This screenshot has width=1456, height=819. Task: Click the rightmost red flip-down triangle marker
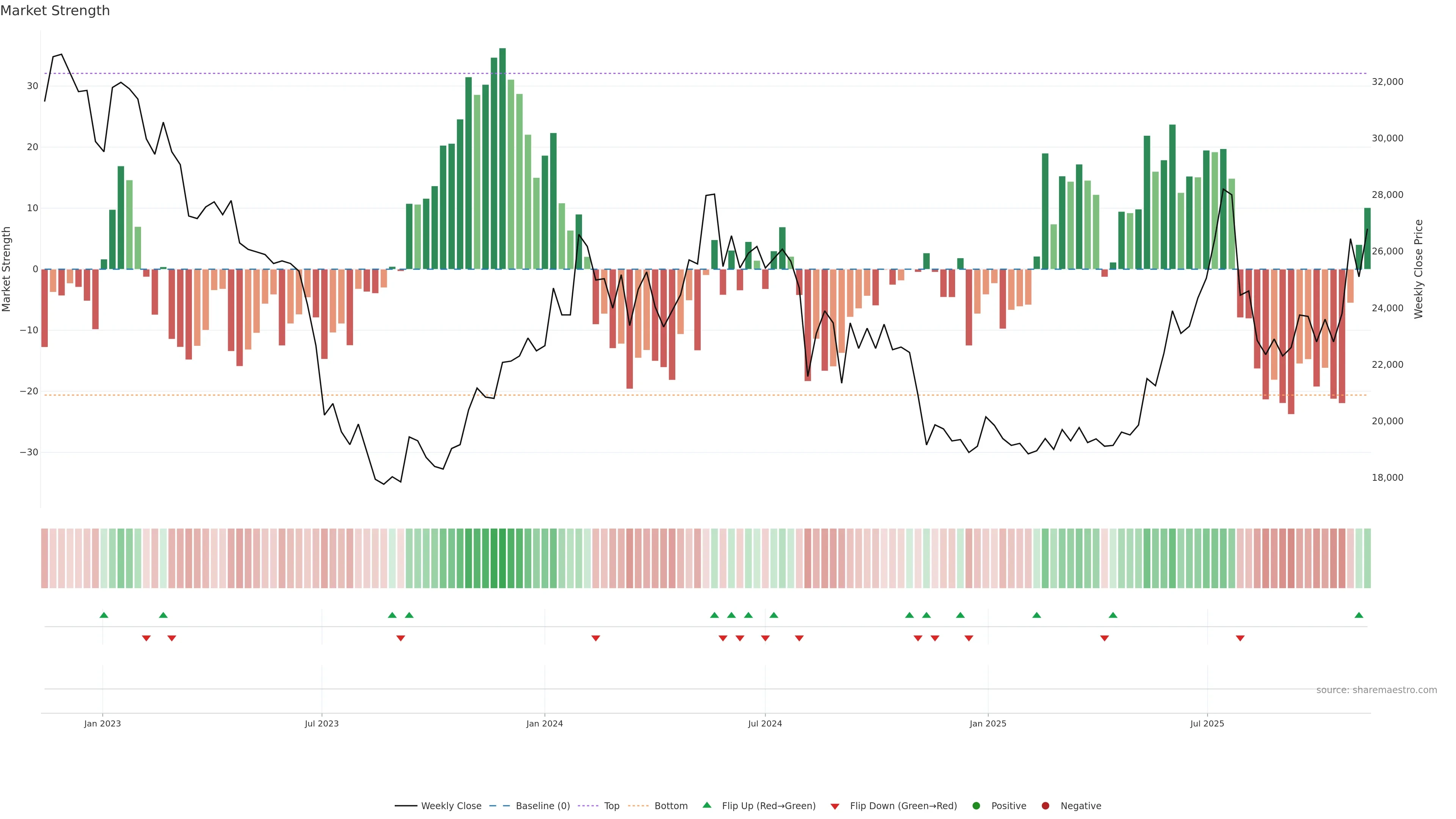1240,638
